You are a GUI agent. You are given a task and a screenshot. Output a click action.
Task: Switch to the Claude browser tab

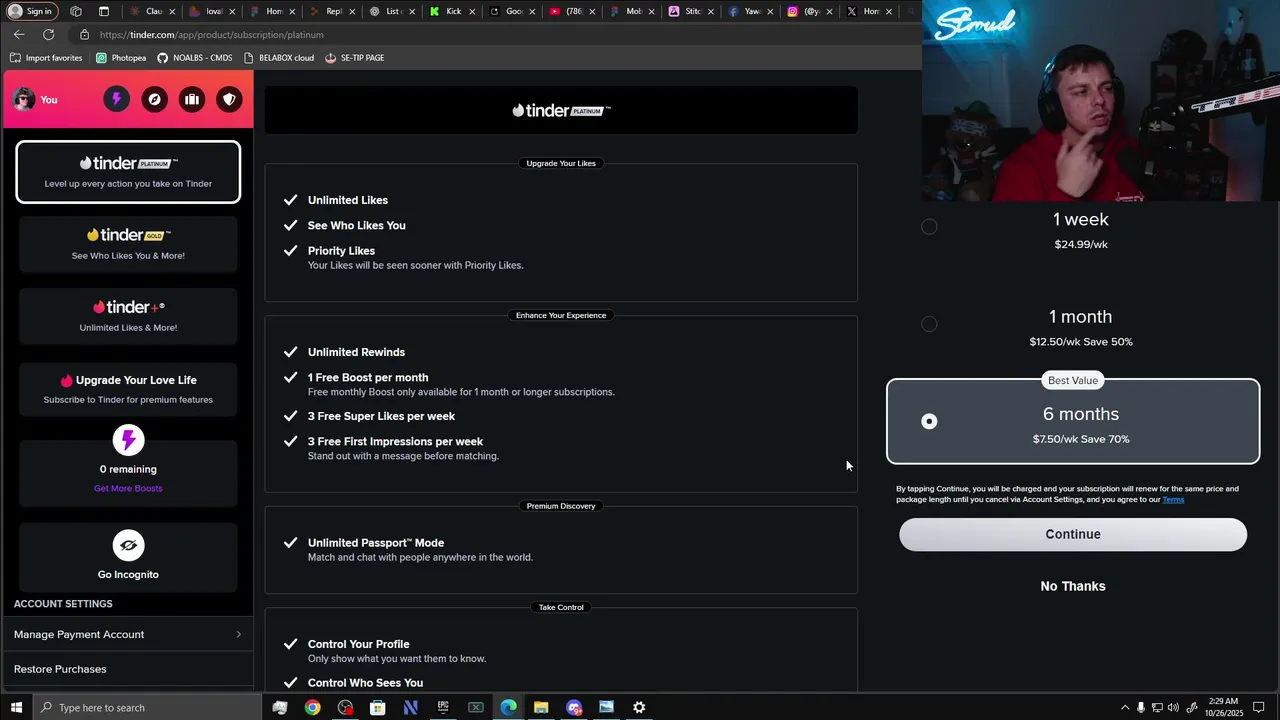pyautogui.click(x=153, y=11)
